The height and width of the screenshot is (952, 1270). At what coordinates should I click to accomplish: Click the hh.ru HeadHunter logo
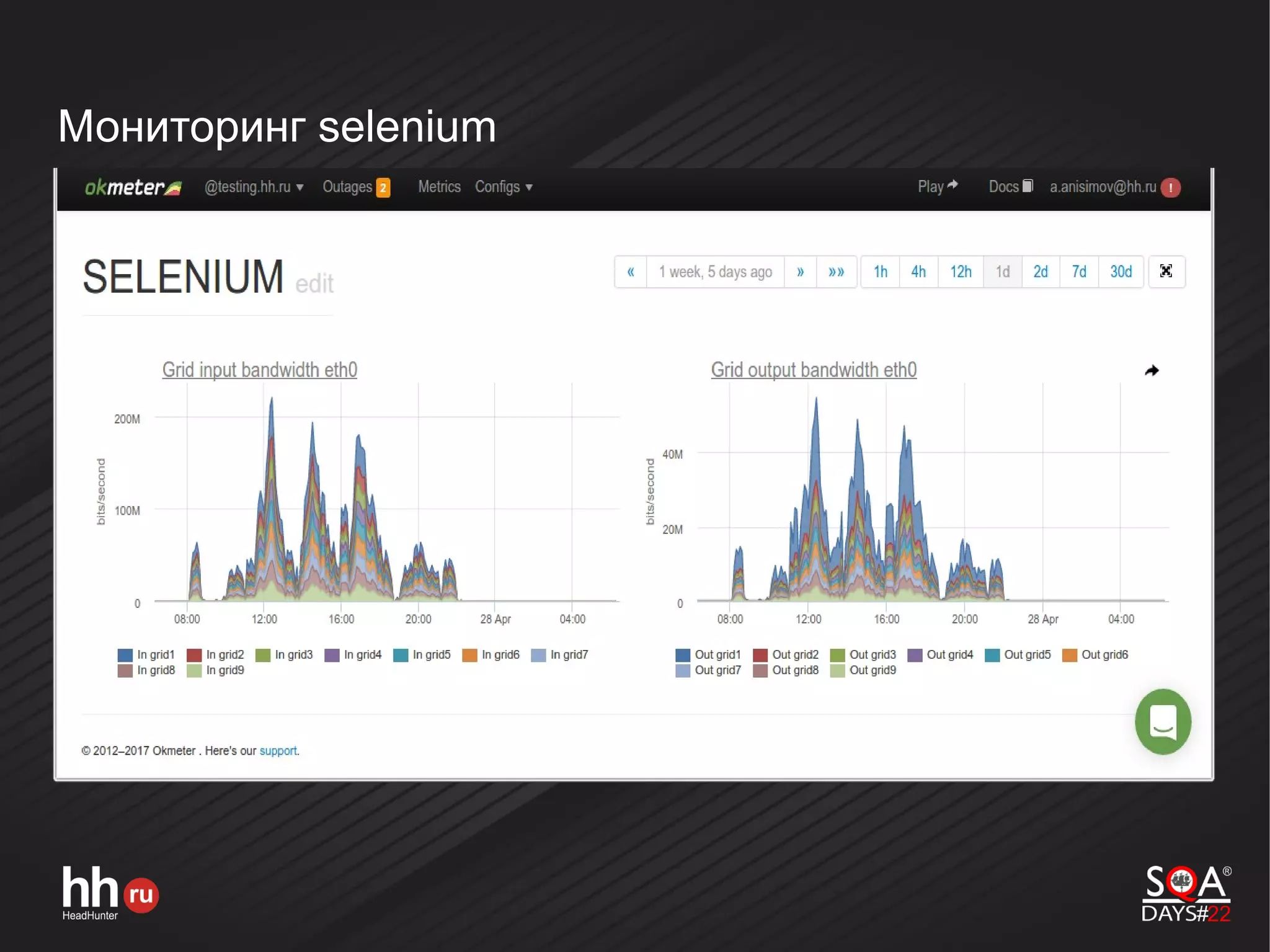pyautogui.click(x=110, y=894)
